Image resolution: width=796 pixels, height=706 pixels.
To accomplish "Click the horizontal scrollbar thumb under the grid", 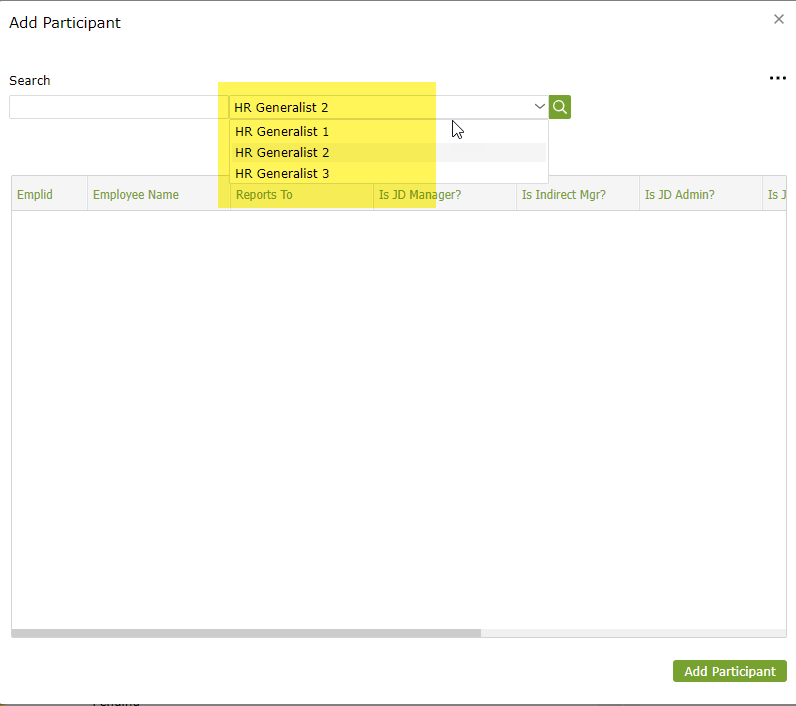I will pyautogui.click(x=246, y=633).
